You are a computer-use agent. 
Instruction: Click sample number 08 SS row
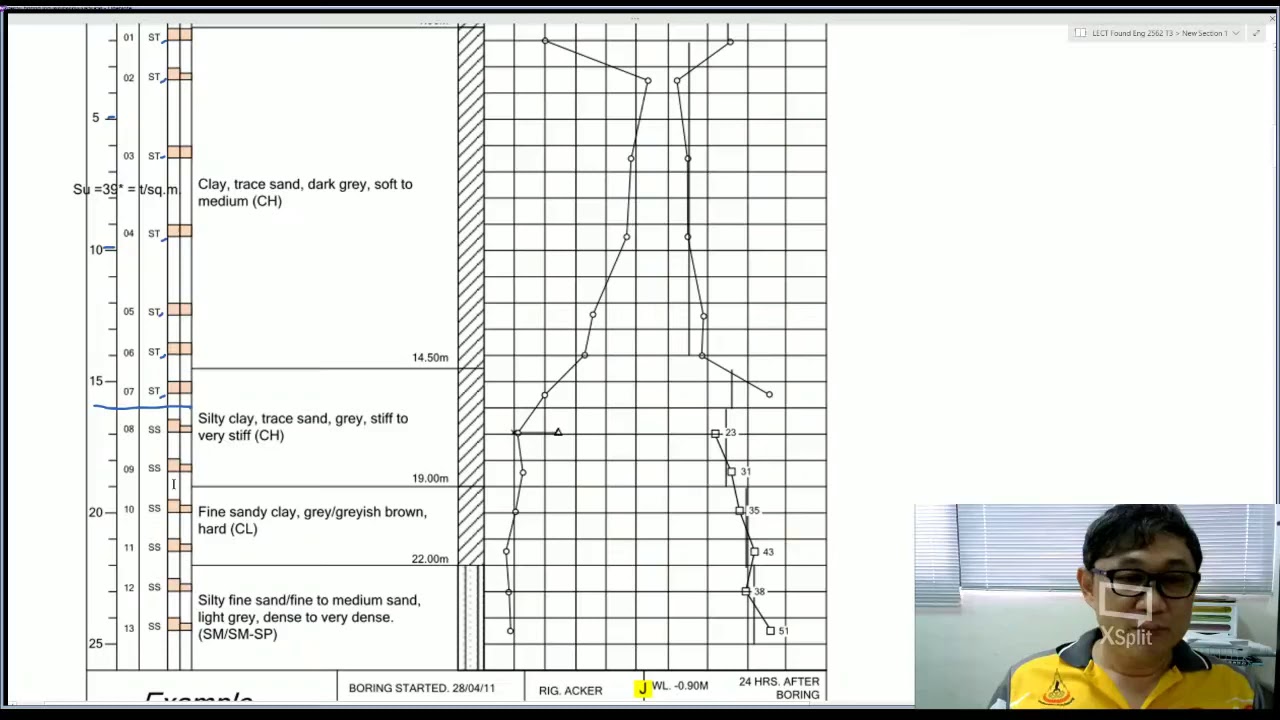pos(142,430)
